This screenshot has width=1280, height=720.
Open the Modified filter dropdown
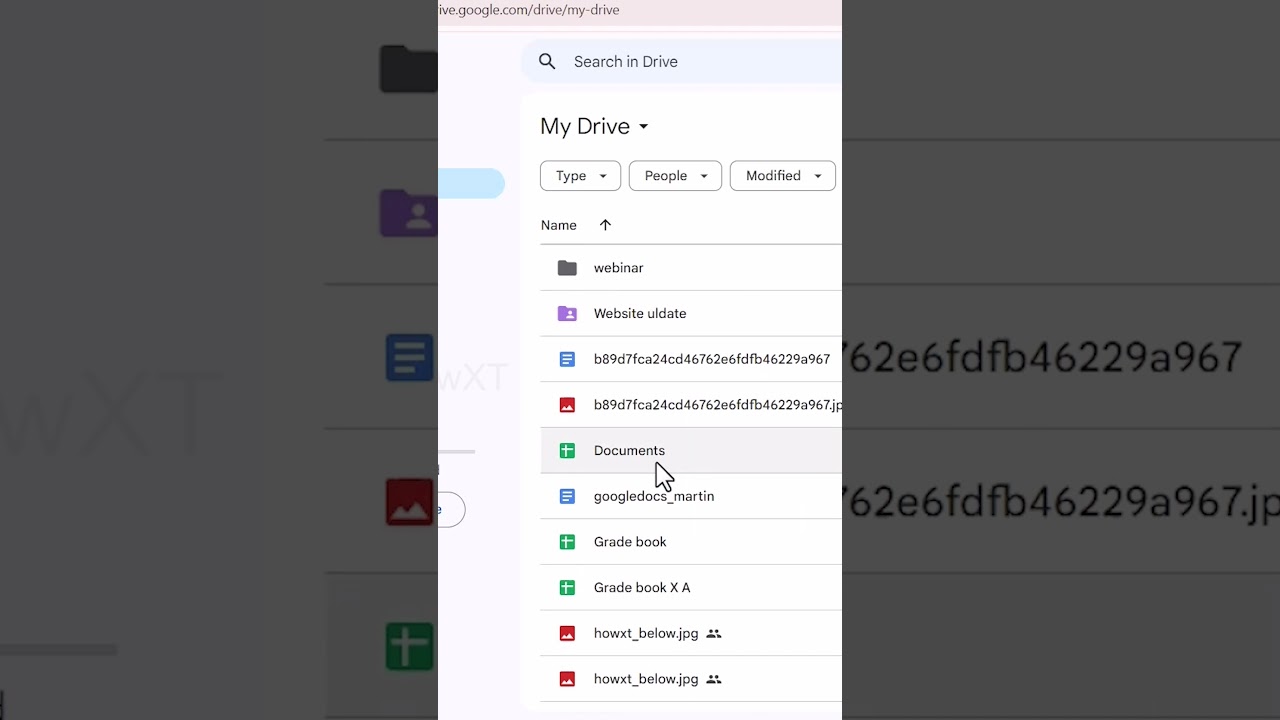[x=783, y=176]
